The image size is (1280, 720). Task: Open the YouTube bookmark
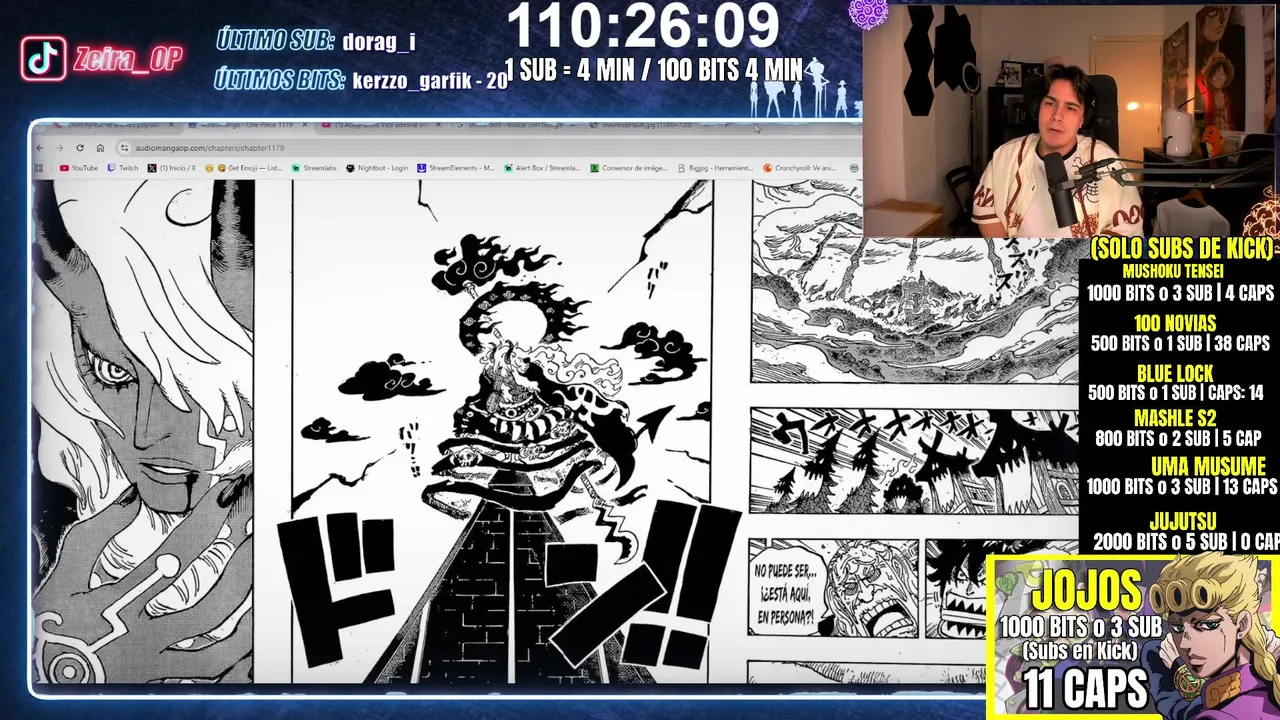[79, 168]
